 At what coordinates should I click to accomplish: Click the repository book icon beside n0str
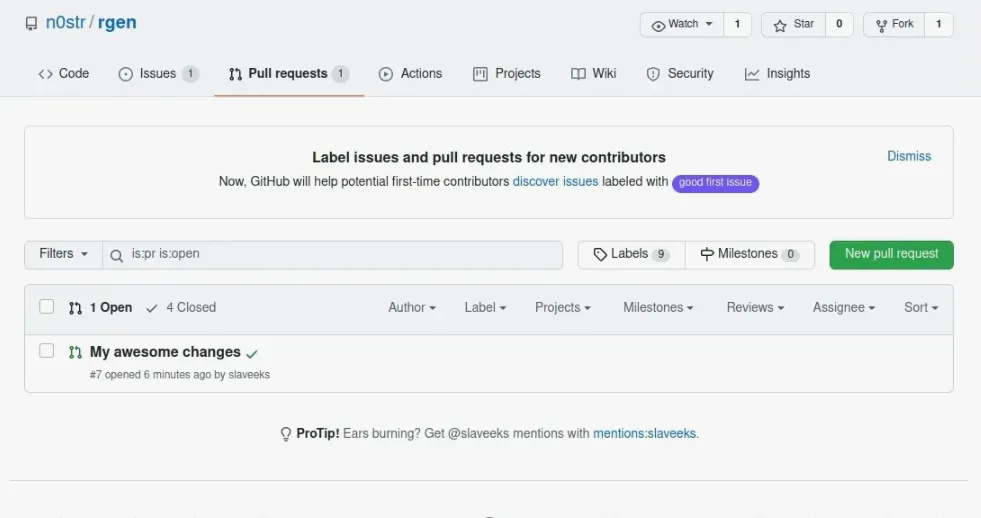tap(31, 24)
